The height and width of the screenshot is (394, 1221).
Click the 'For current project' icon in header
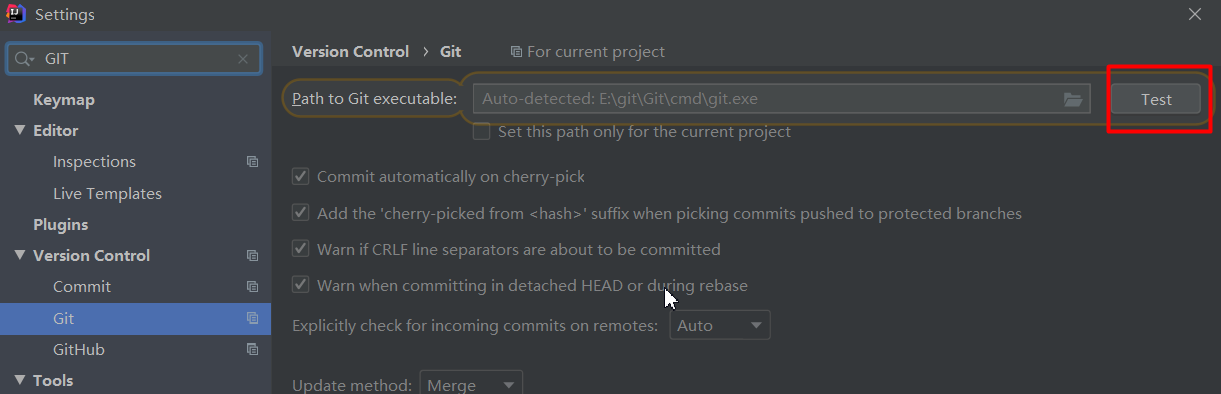(x=516, y=51)
